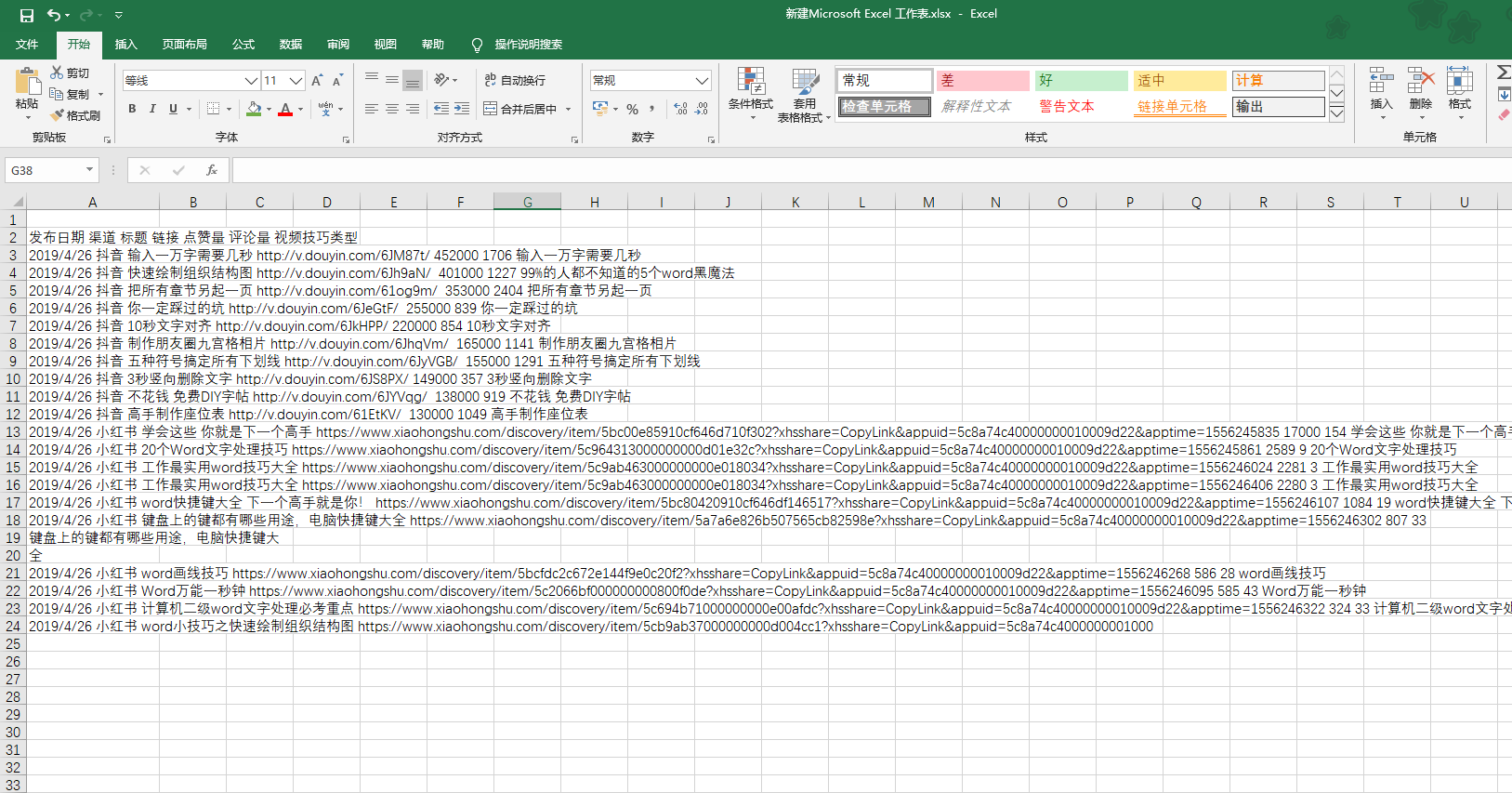The width and height of the screenshot is (1512, 793).
Task: Open the font size dropdown
Action: coord(296,81)
